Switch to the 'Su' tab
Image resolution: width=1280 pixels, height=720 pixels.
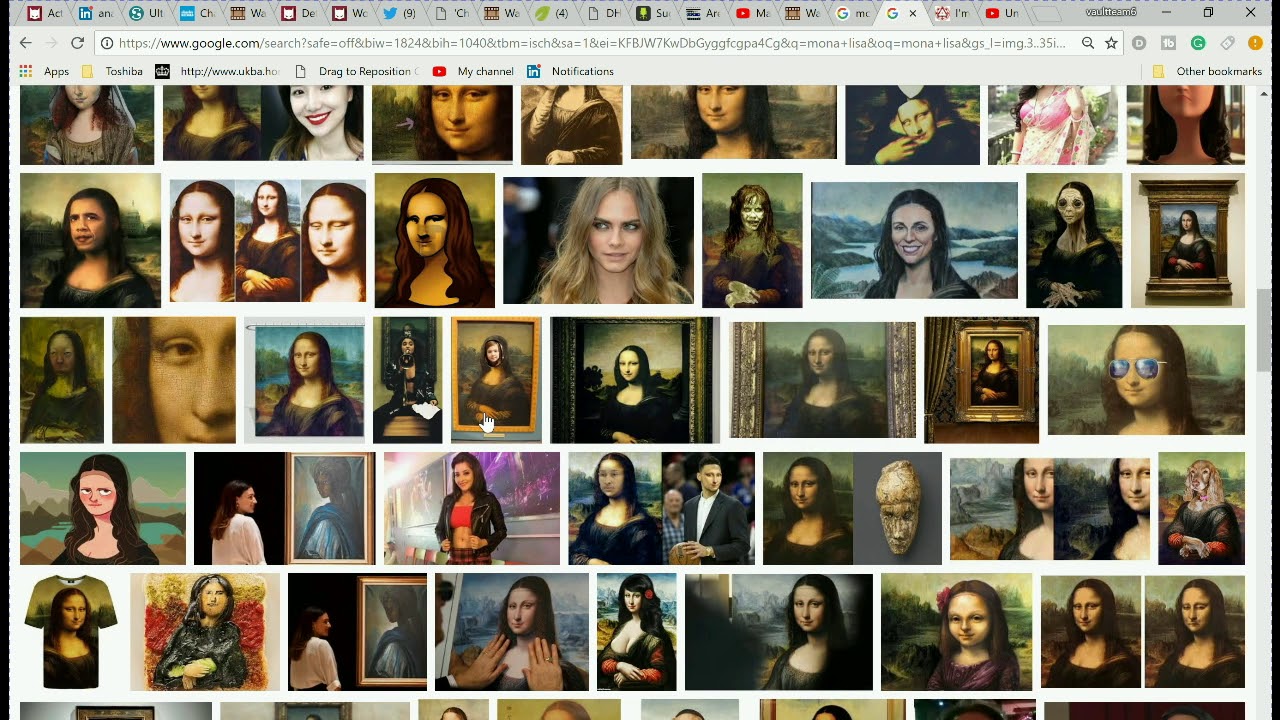coord(653,13)
